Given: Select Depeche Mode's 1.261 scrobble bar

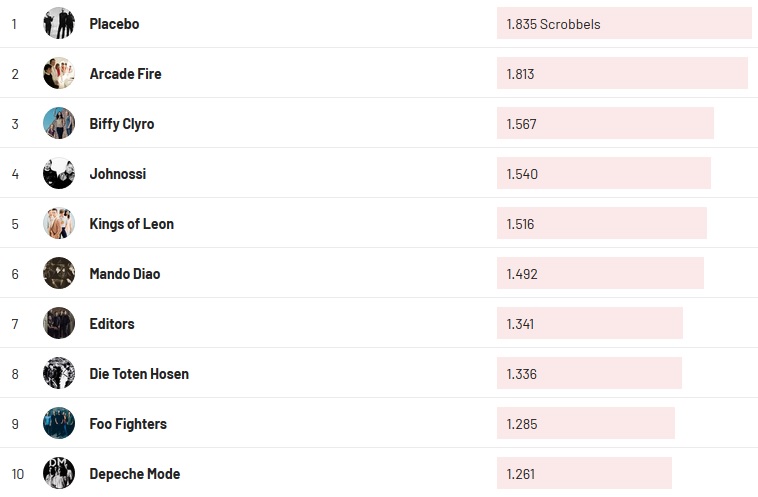Looking at the screenshot, I should pos(584,473).
